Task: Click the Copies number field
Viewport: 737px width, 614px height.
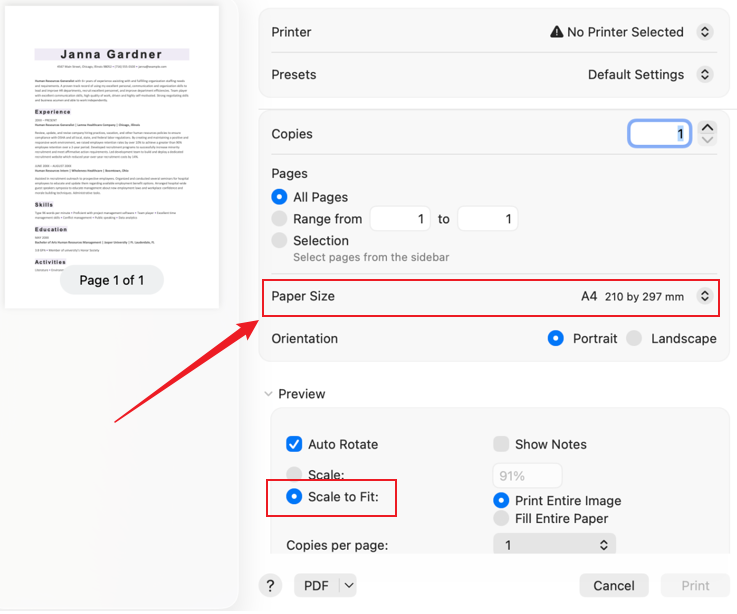Action: point(659,134)
